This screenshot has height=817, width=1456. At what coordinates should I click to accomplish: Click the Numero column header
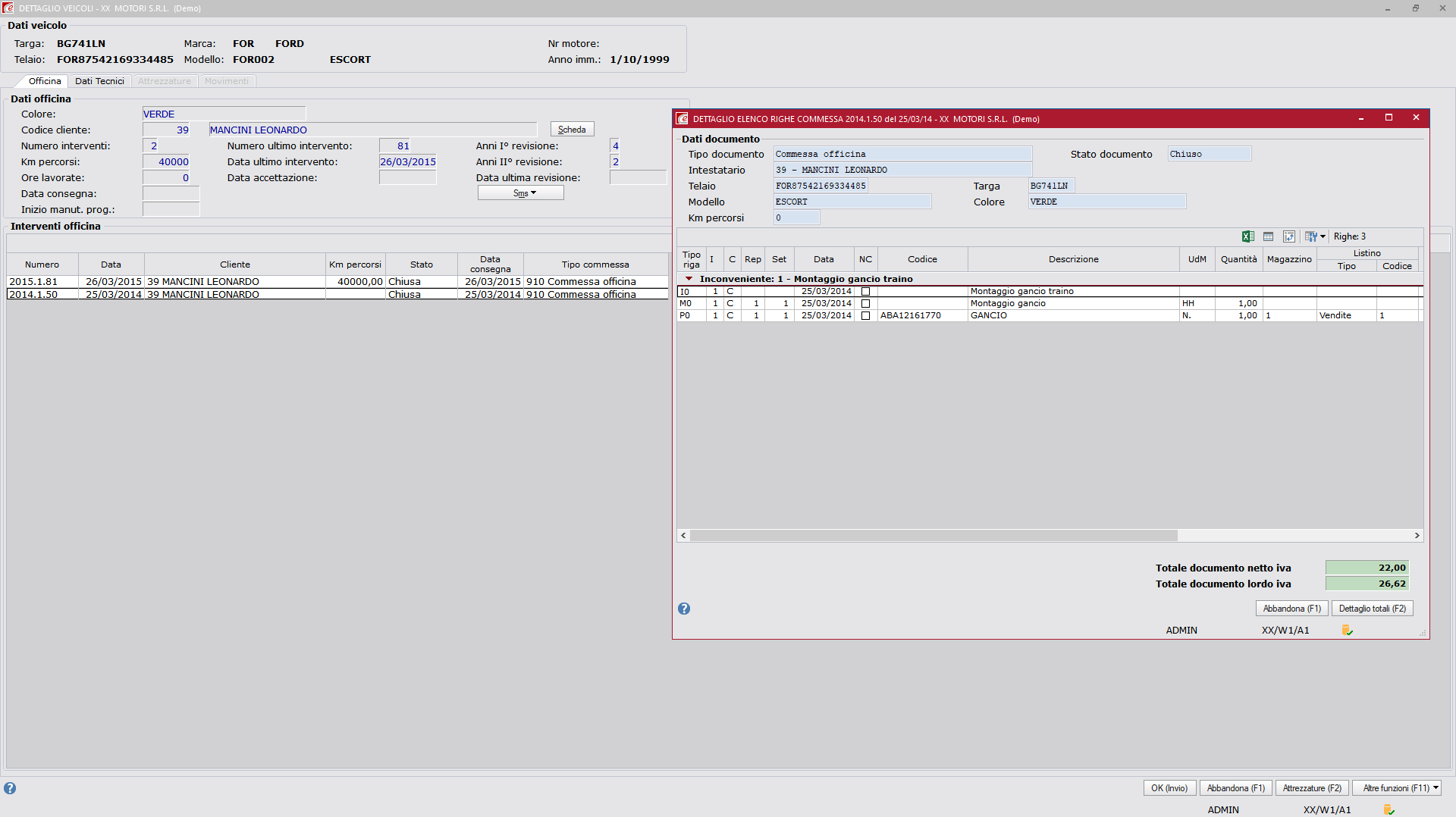coord(42,265)
